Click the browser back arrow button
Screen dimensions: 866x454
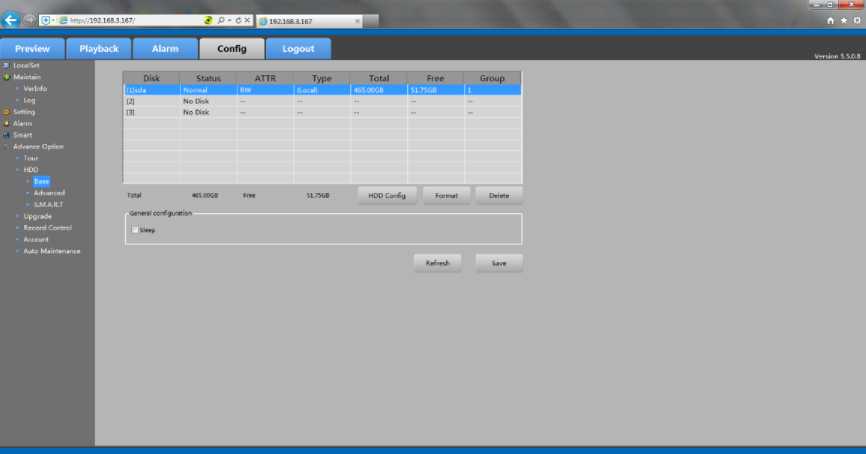(x=12, y=19)
